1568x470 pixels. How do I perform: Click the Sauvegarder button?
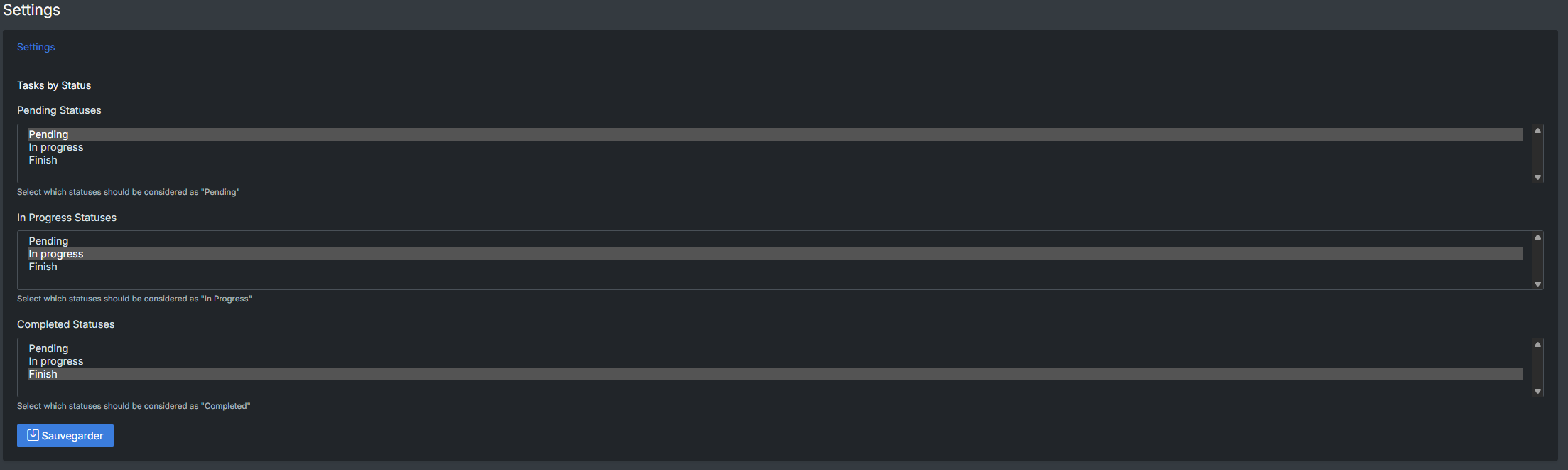[x=65, y=435]
